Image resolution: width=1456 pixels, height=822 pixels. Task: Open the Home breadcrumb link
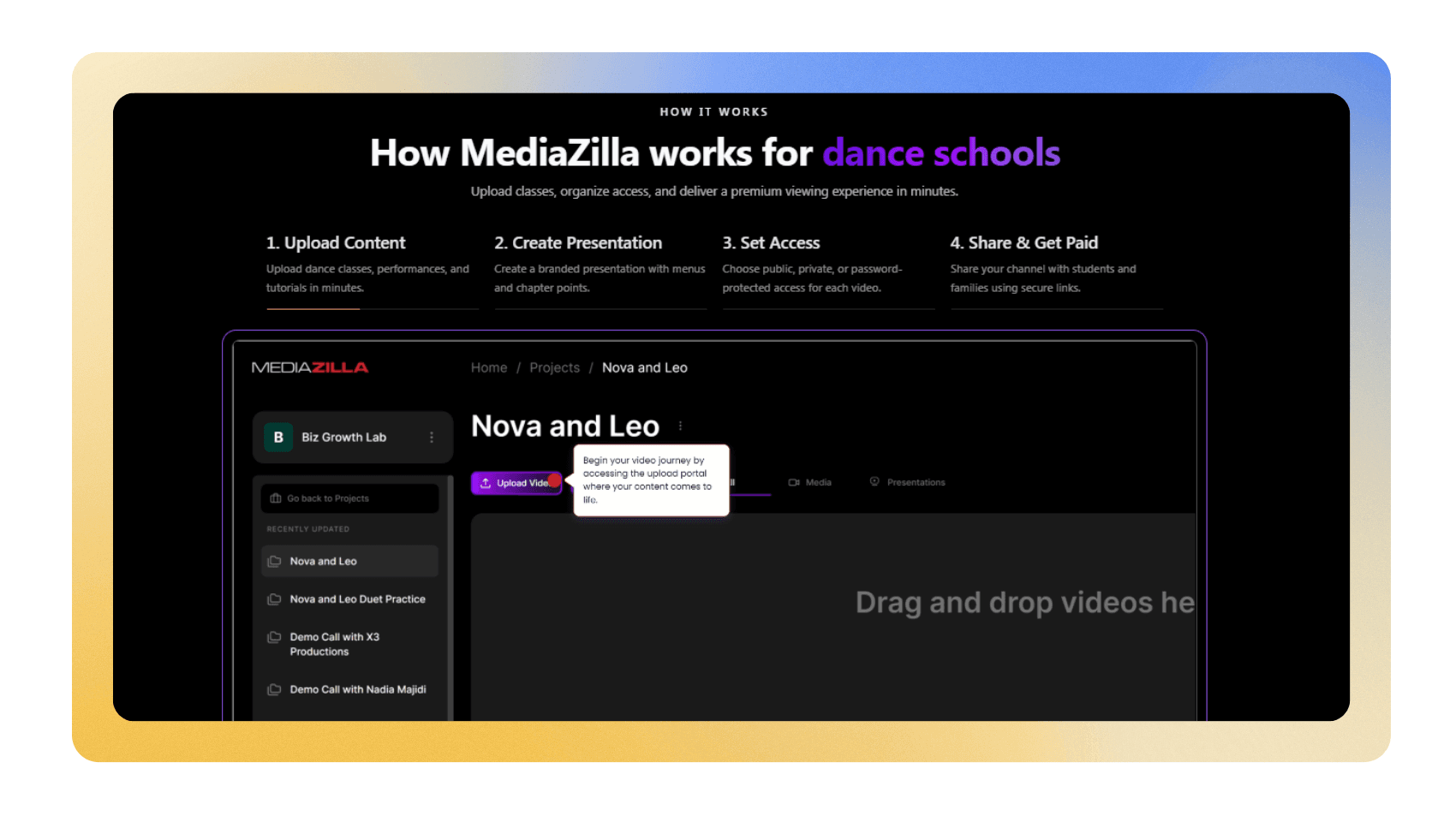tap(489, 367)
